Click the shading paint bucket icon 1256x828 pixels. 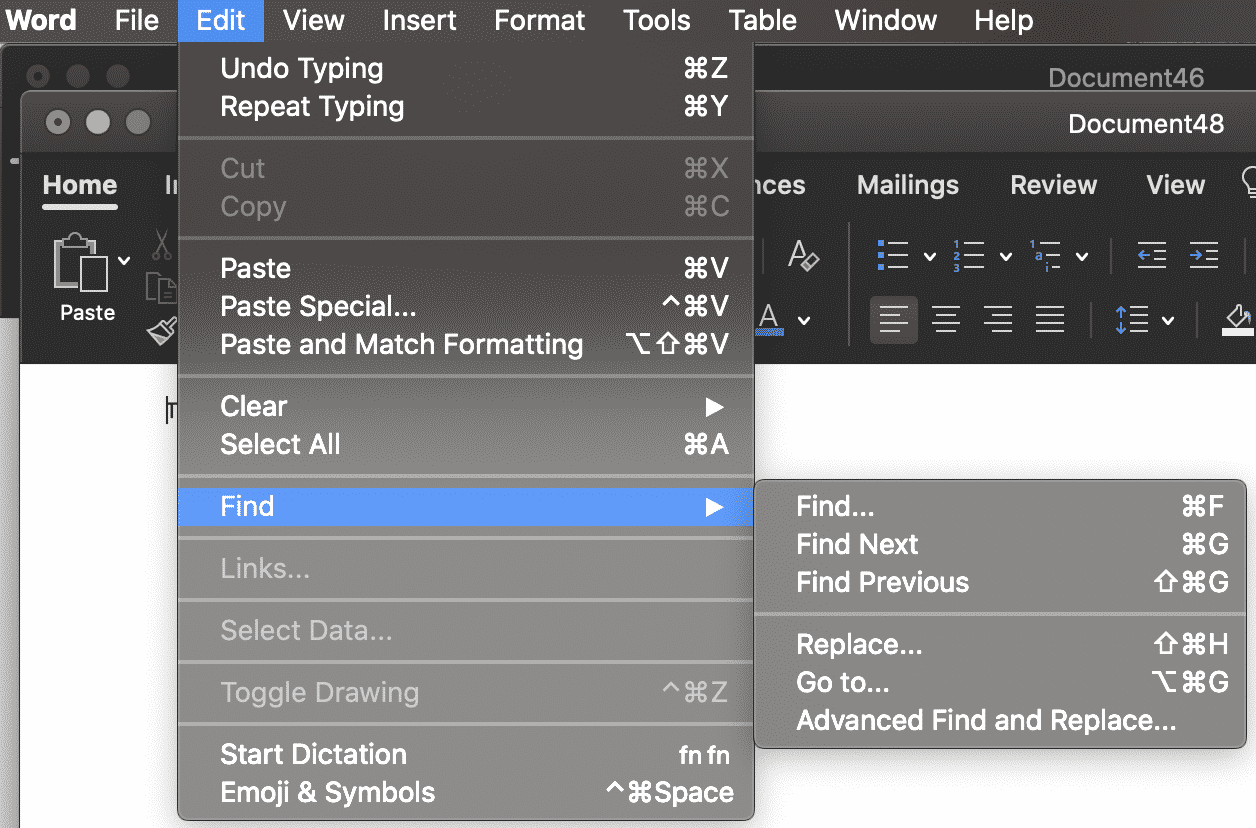point(1238,319)
